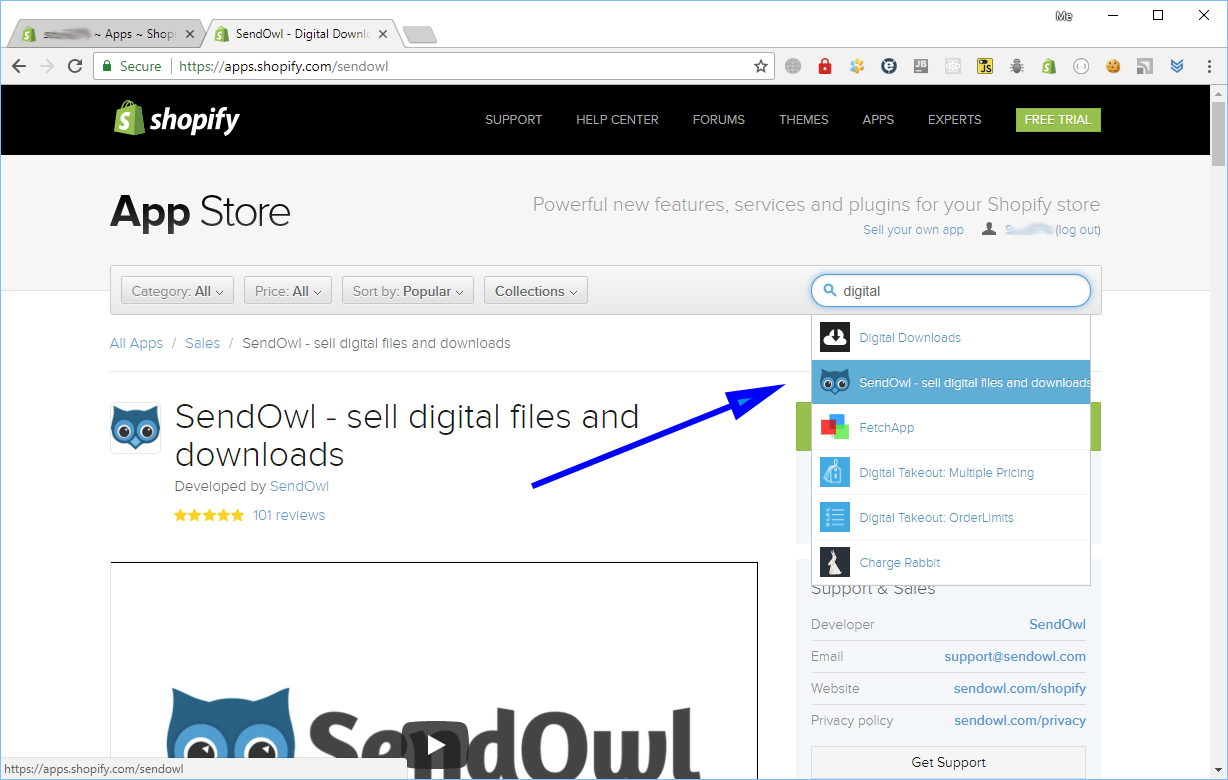Select 'Digital Takeout: Multiple Pricing' suggestion
Viewport: 1228px width, 780px height.
[x=951, y=472]
